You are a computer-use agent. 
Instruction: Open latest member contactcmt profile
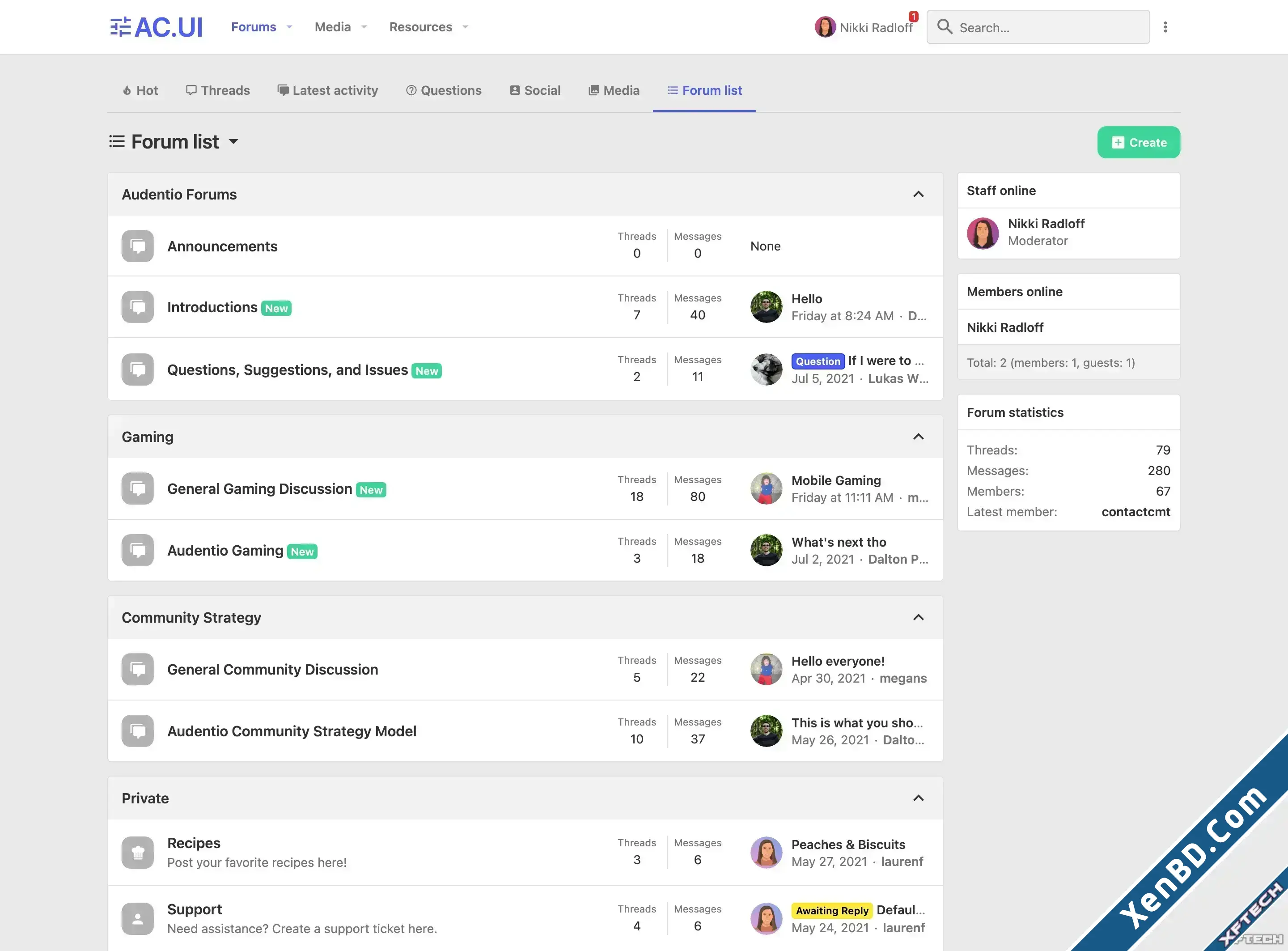coord(1135,512)
